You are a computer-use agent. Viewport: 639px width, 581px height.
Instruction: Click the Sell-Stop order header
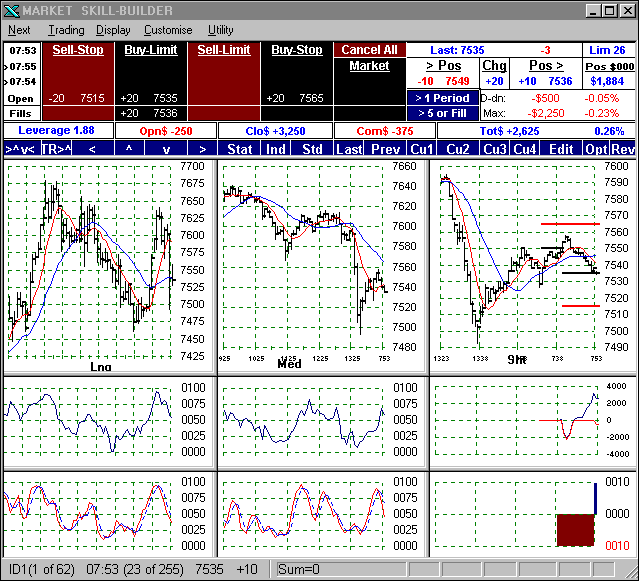click(78, 50)
